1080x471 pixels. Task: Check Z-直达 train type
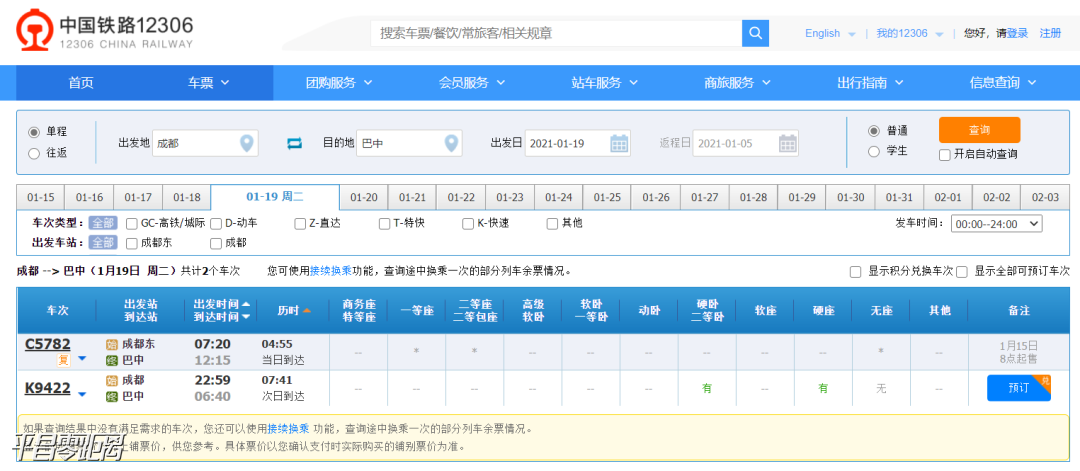300,223
